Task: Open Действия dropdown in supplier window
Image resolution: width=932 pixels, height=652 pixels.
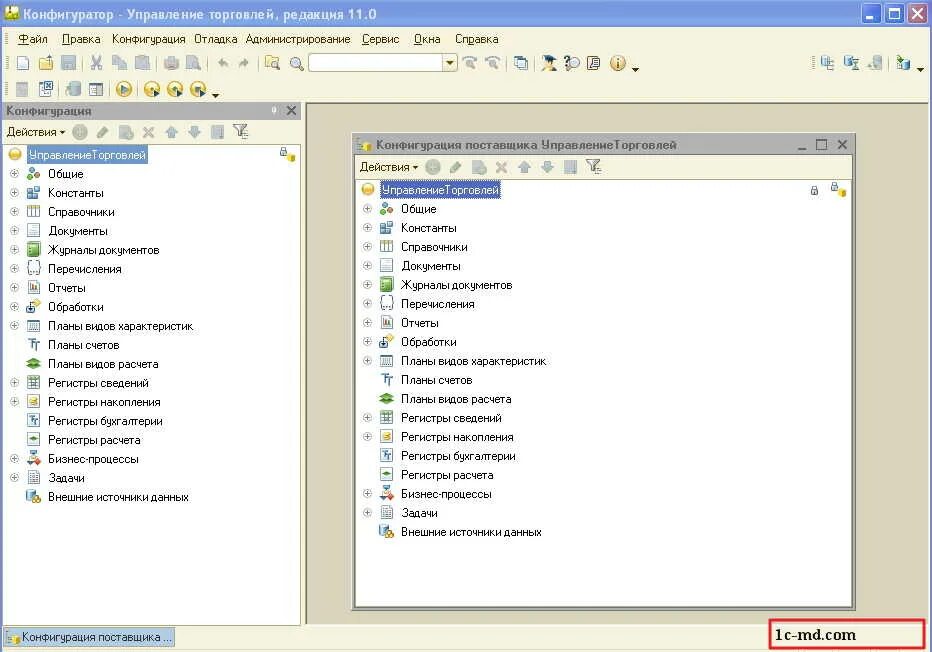Action: pos(389,167)
